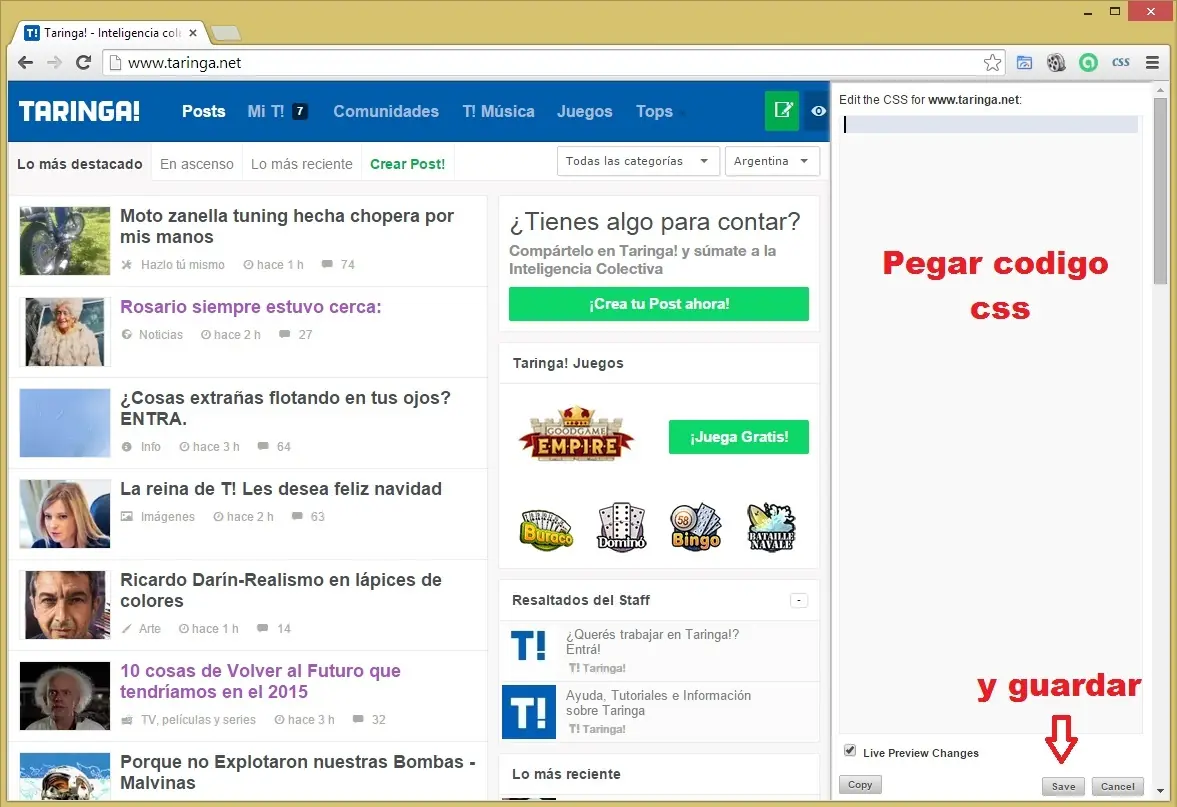Open ¿Querés trabajar en Taringa? Entrá!
Viewport: 1177px width, 807px height.
[652, 642]
